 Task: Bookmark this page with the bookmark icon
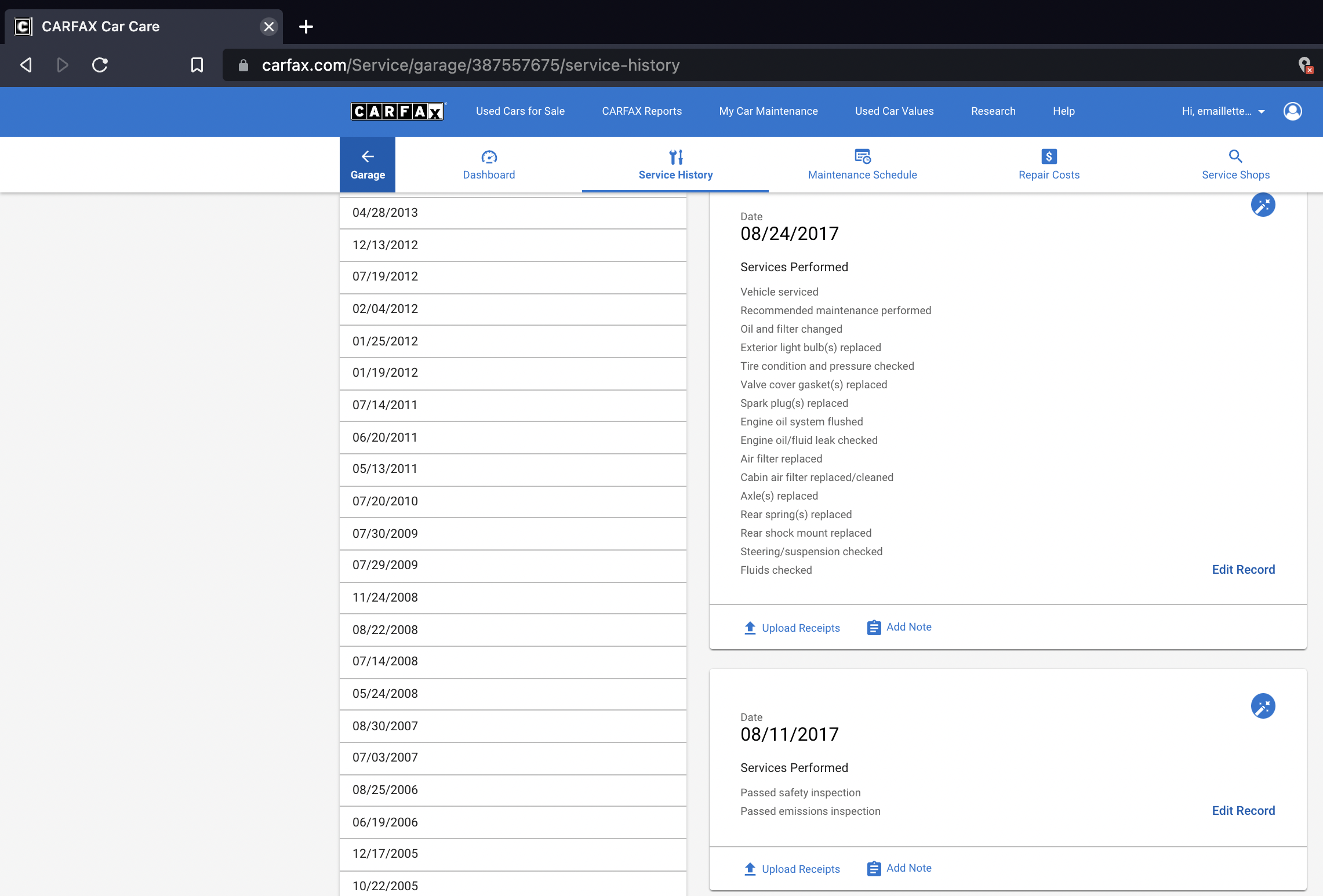pos(197,65)
